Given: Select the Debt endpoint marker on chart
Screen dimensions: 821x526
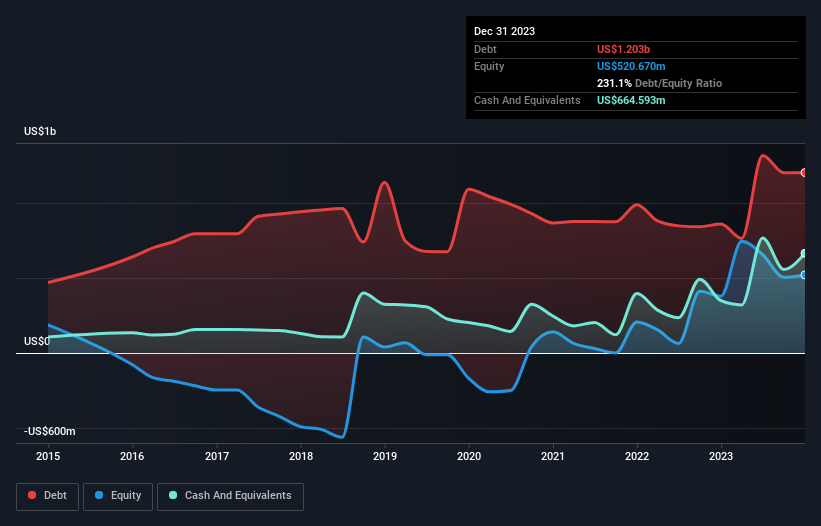Looking at the screenshot, I should coord(804,173).
